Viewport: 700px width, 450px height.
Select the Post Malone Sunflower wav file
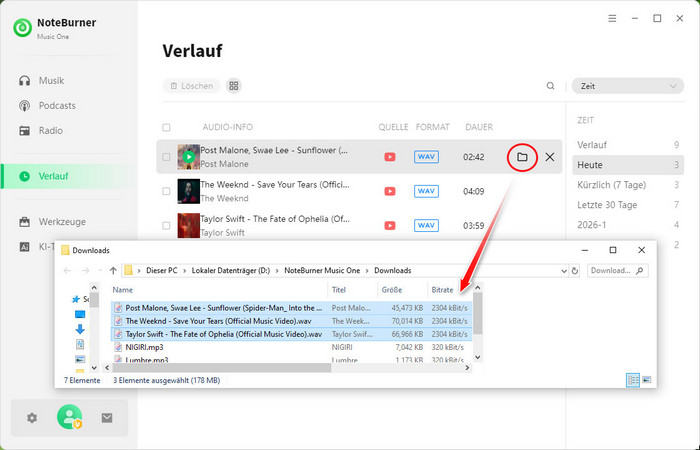click(292, 308)
